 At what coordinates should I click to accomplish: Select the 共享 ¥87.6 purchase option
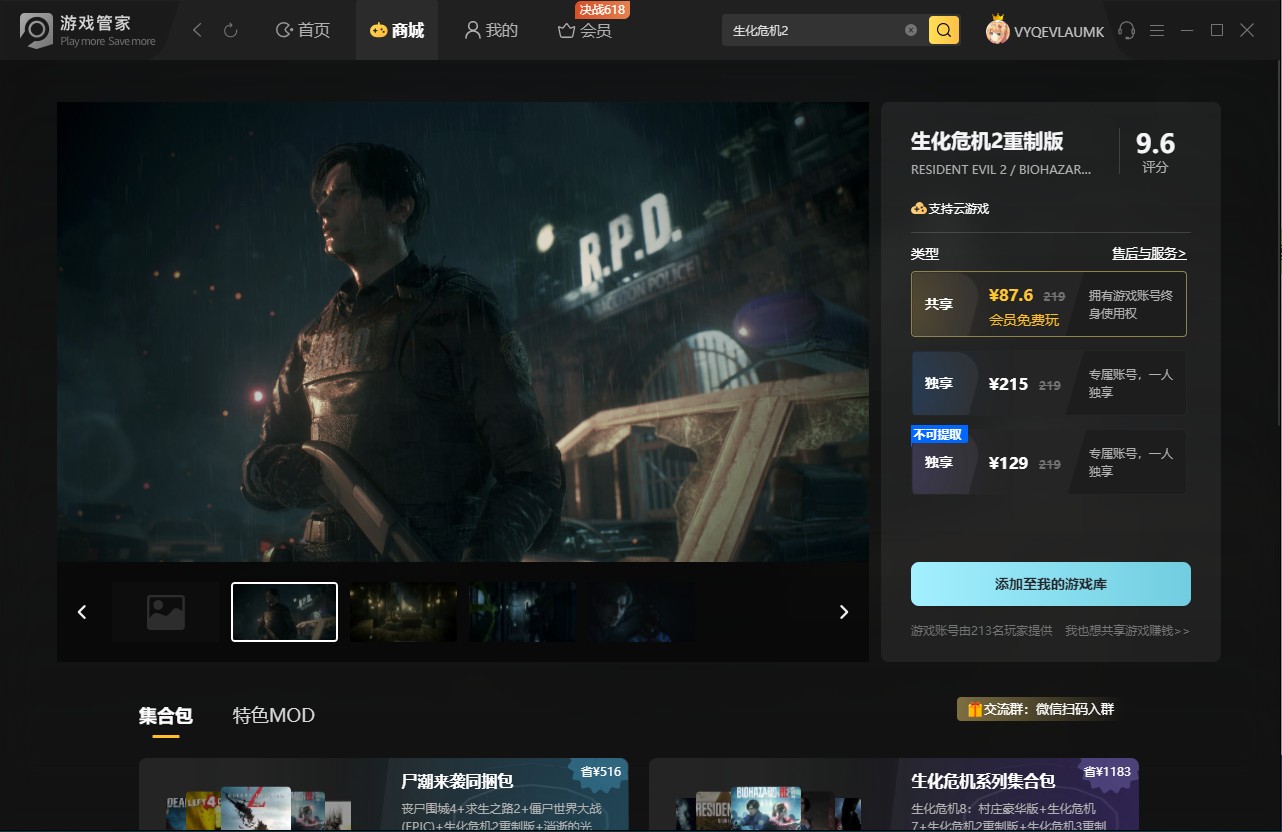tap(1049, 304)
